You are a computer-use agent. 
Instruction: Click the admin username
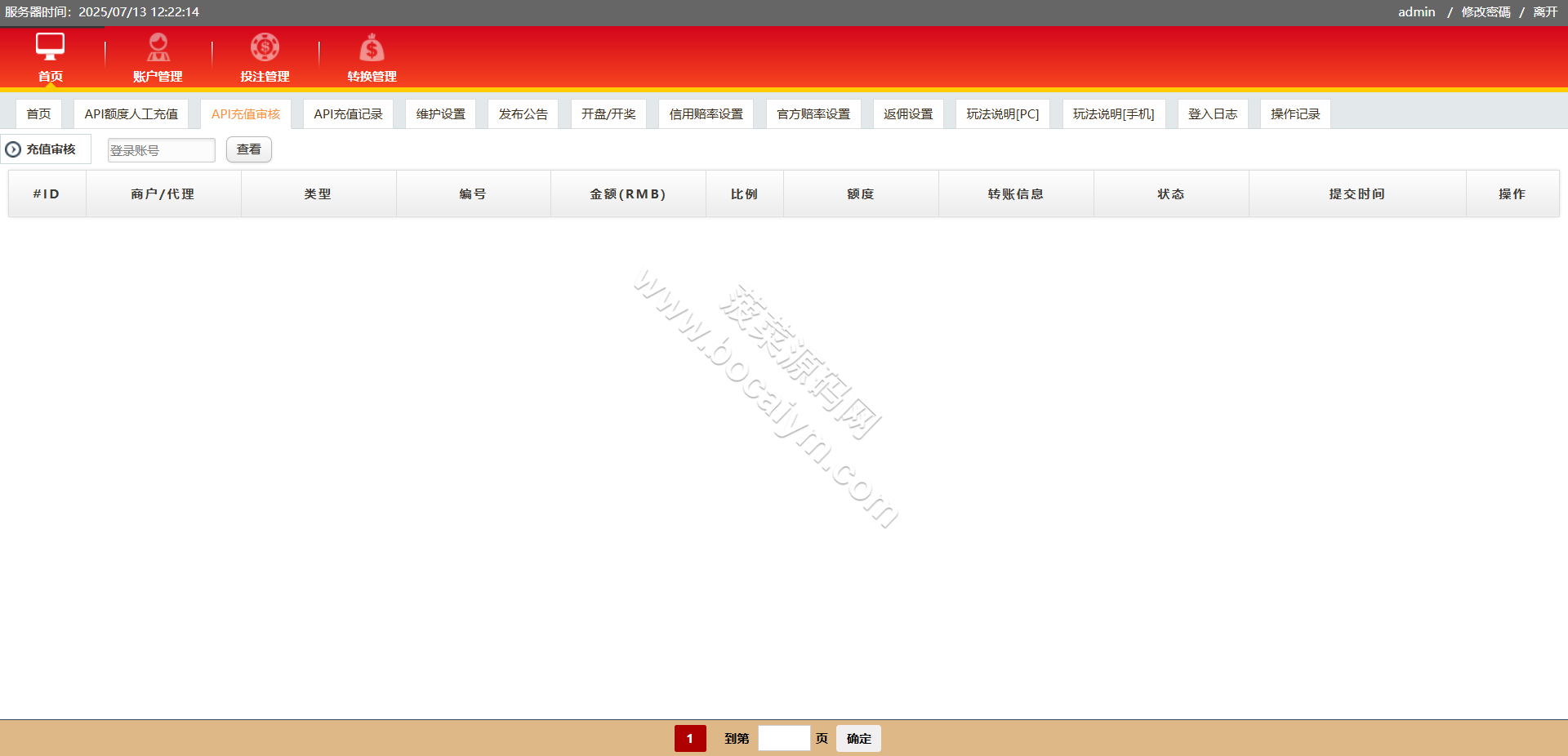point(1416,12)
